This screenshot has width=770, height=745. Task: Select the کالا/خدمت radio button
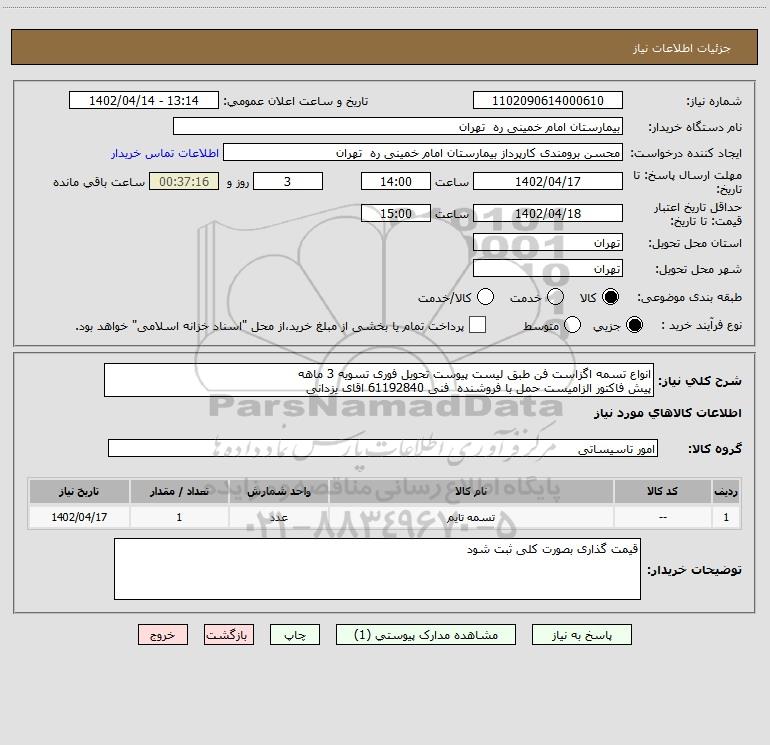pos(485,297)
